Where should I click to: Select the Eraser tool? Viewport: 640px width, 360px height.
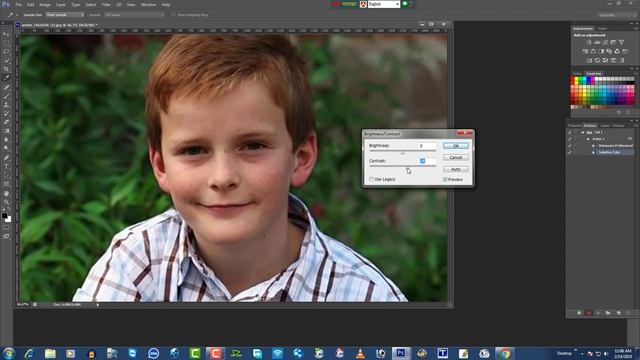(6, 122)
